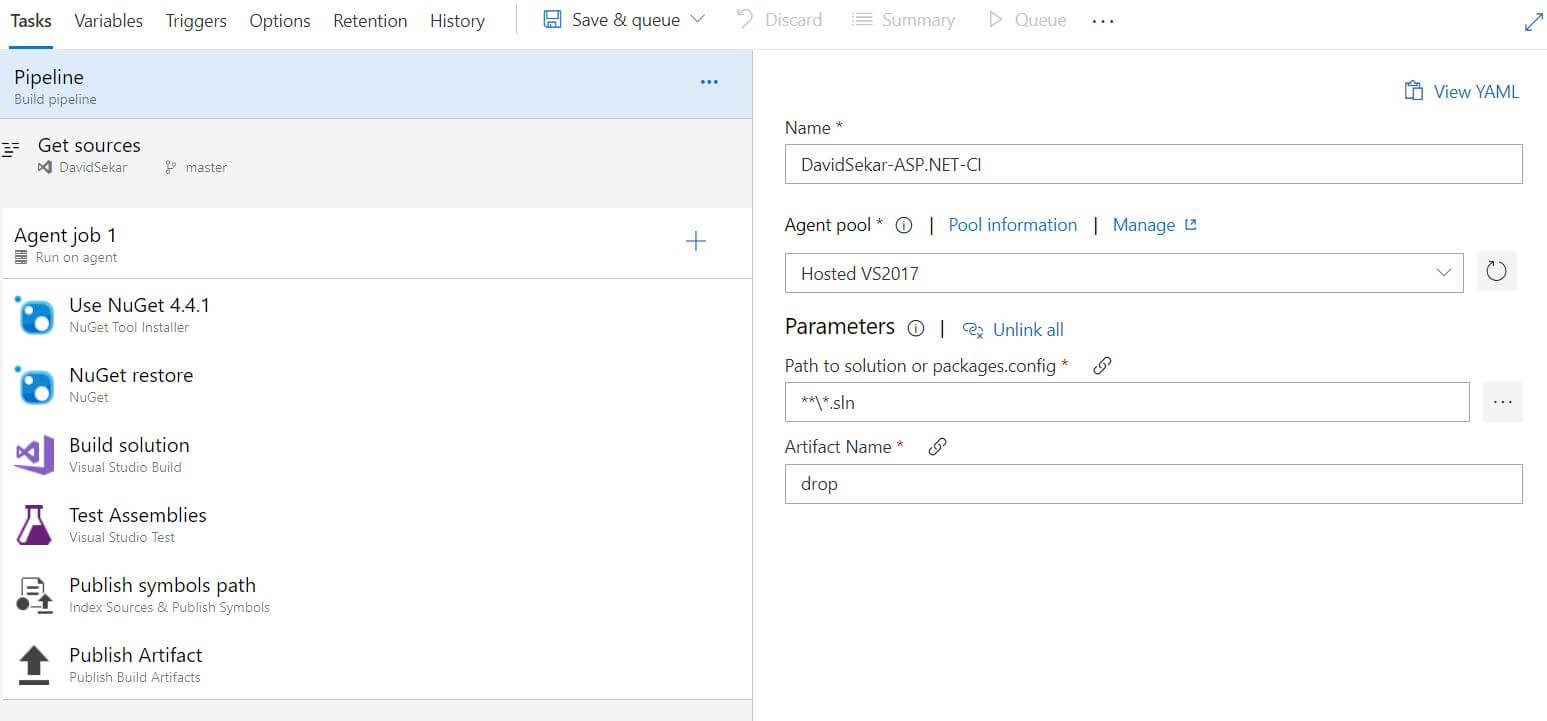Open the Variables tab
Image resolution: width=1547 pixels, height=721 pixels.
click(x=108, y=20)
